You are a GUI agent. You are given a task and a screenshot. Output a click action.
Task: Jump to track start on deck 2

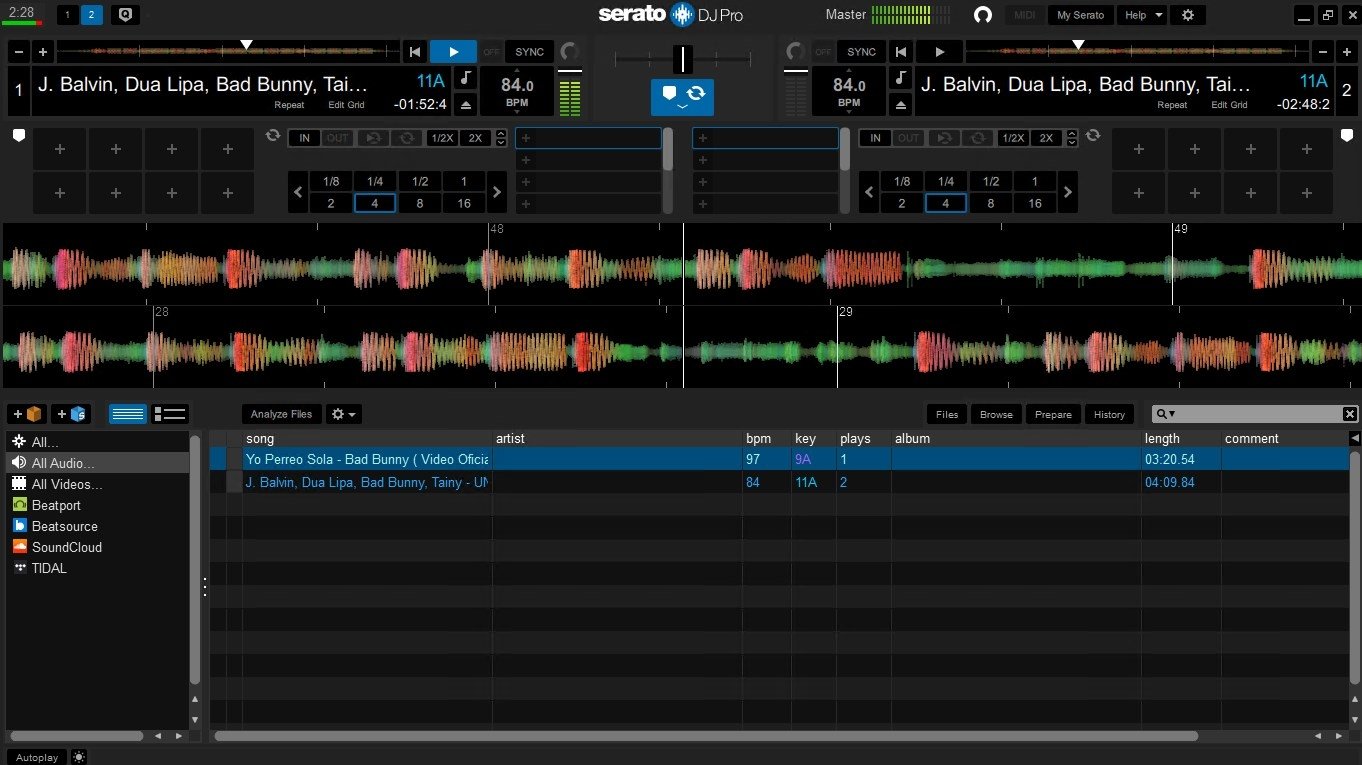901,52
